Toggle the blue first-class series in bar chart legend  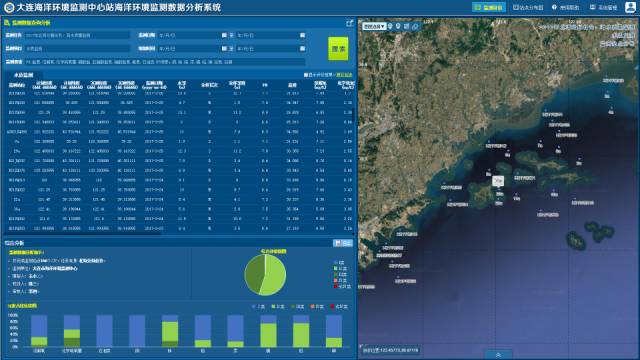point(258,307)
